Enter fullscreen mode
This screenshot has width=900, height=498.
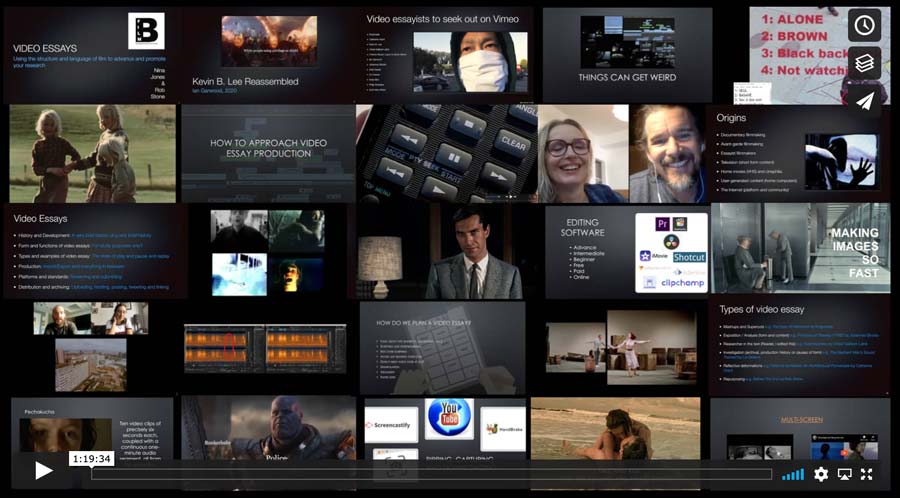click(x=867, y=474)
